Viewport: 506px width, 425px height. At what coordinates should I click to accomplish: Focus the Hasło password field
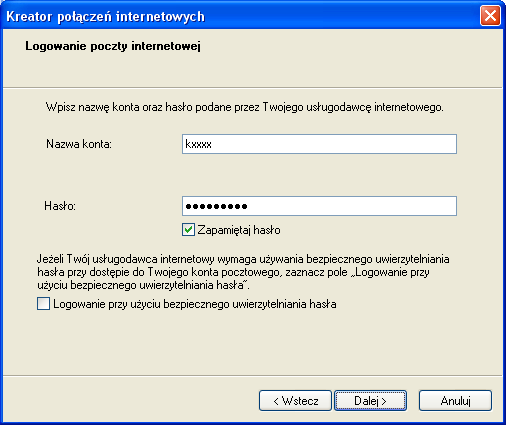tap(319, 206)
